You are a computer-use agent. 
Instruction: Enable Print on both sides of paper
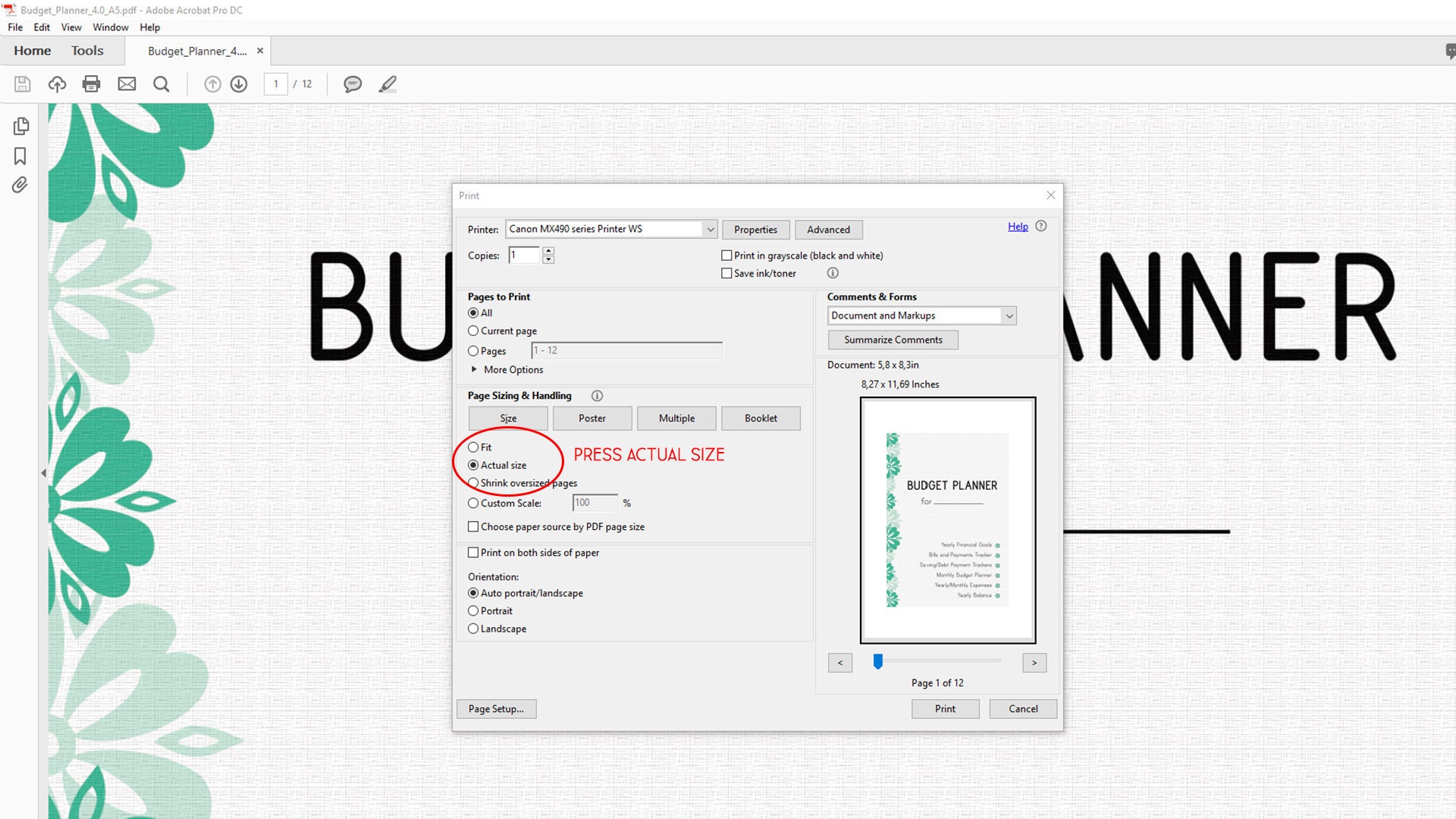click(473, 552)
